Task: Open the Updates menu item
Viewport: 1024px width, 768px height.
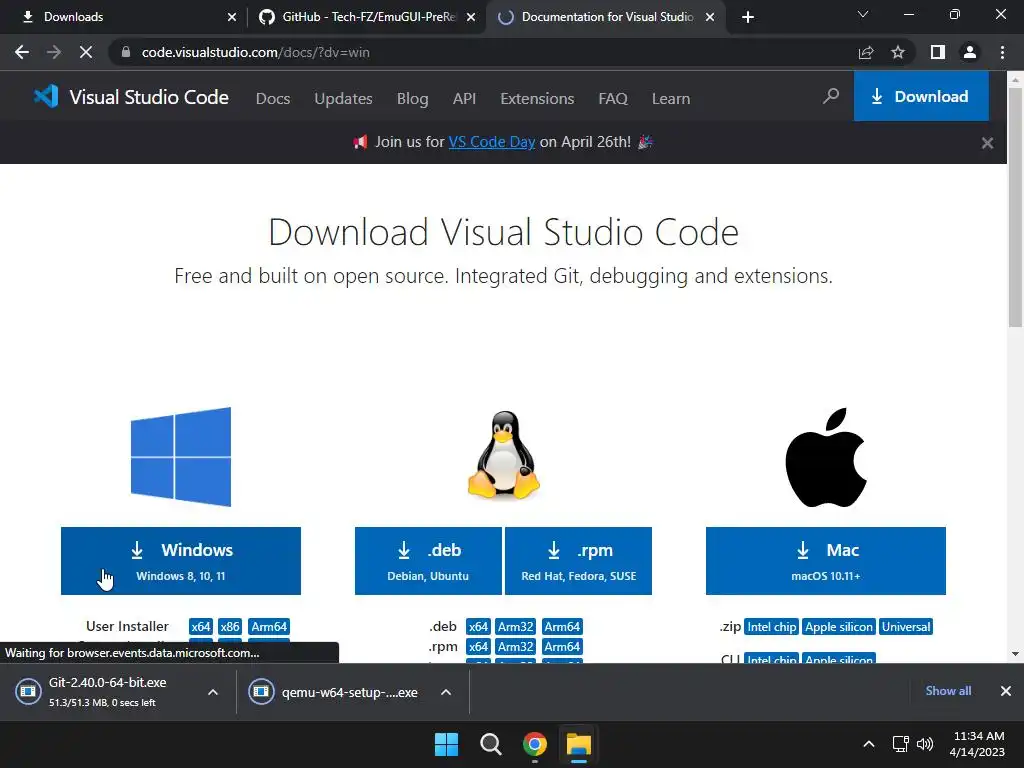Action: (344, 99)
